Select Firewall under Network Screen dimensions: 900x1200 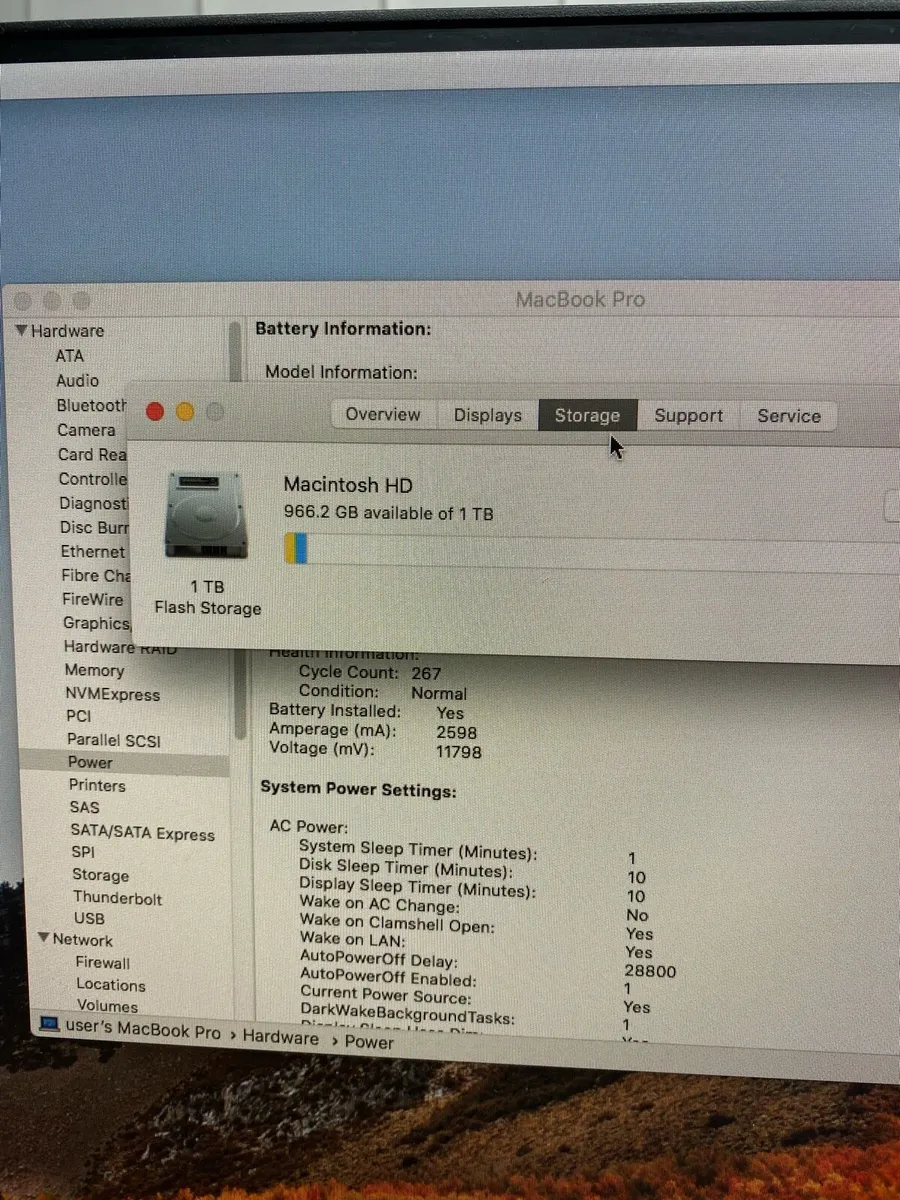coord(103,963)
